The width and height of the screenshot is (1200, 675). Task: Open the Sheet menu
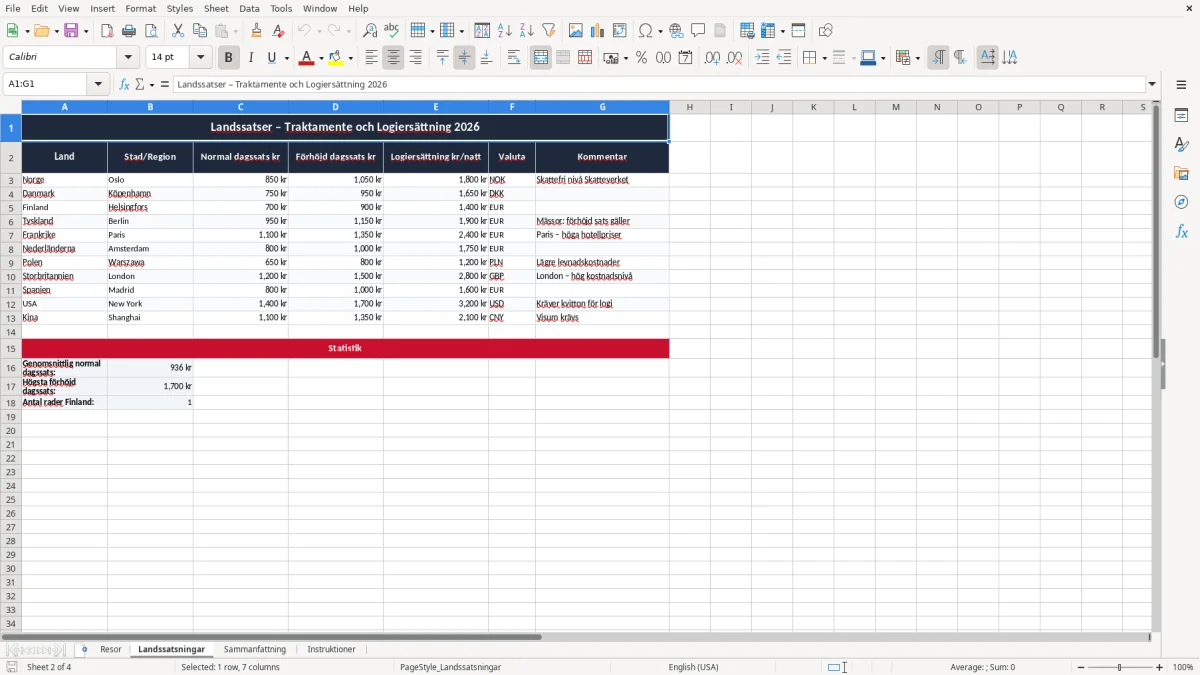click(216, 8)
